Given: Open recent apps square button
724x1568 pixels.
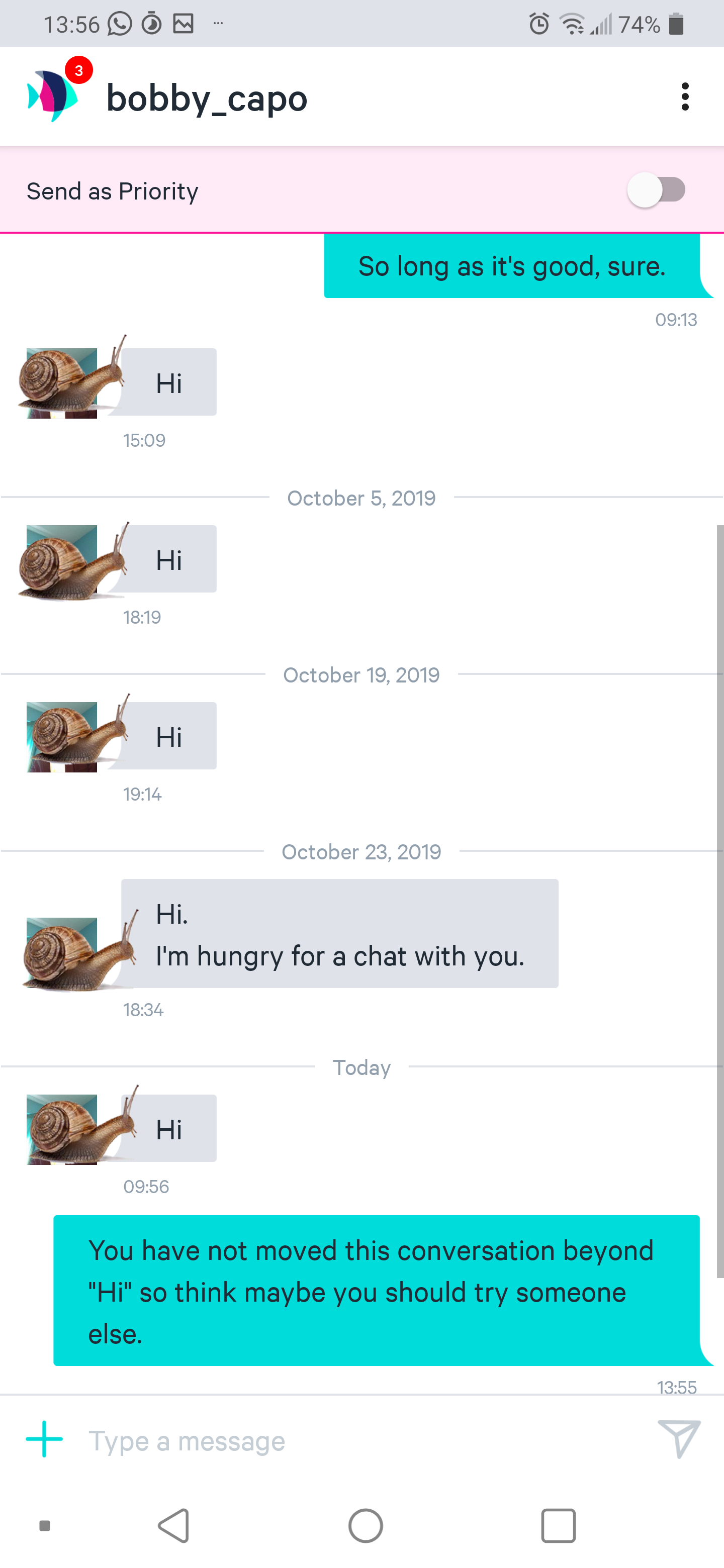Looking at the screenshot, I should tap(558, 1525).
